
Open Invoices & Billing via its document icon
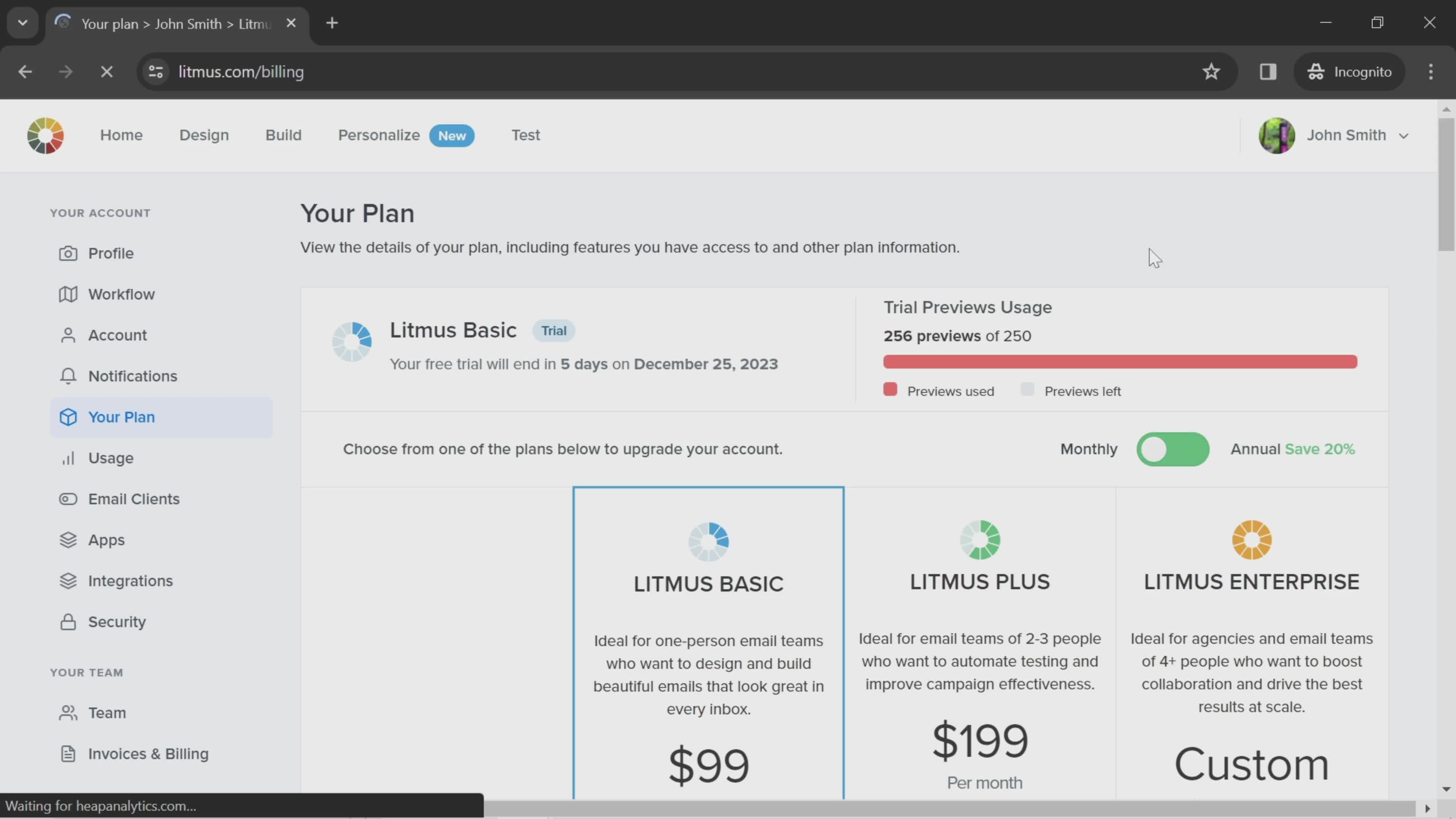point(68,754)
